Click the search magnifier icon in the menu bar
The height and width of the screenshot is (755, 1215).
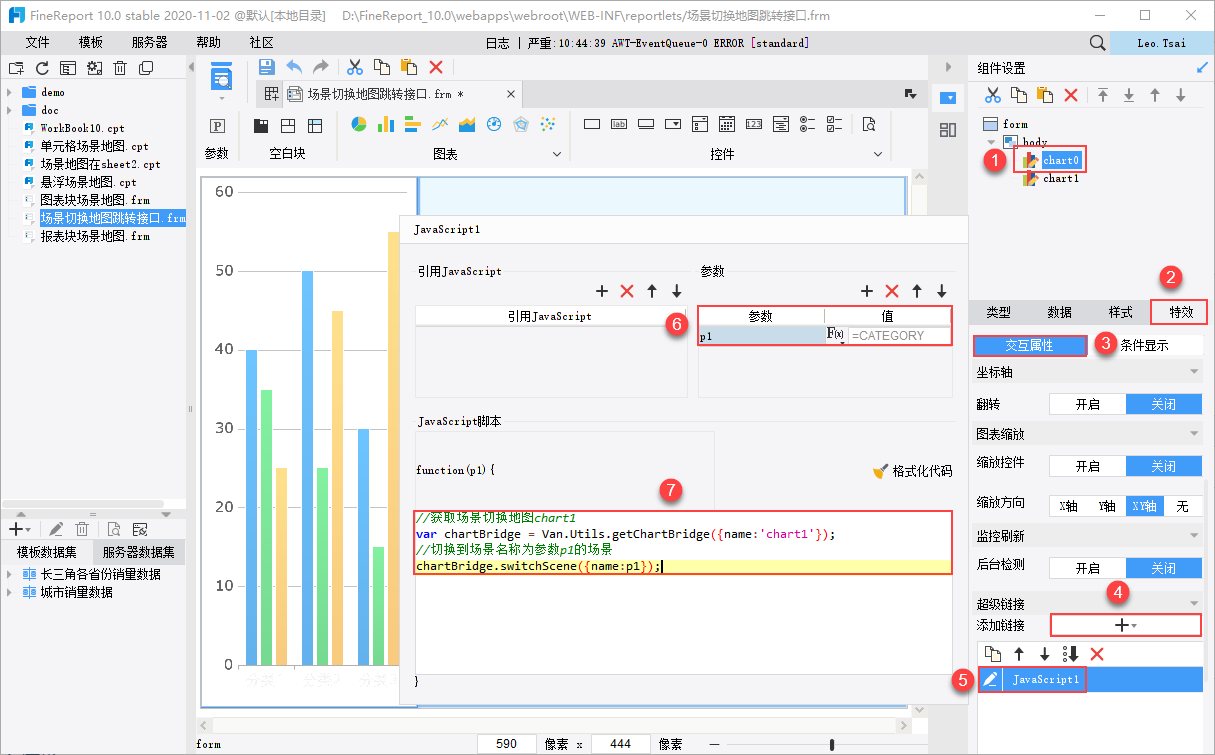tap(1097, 43)
